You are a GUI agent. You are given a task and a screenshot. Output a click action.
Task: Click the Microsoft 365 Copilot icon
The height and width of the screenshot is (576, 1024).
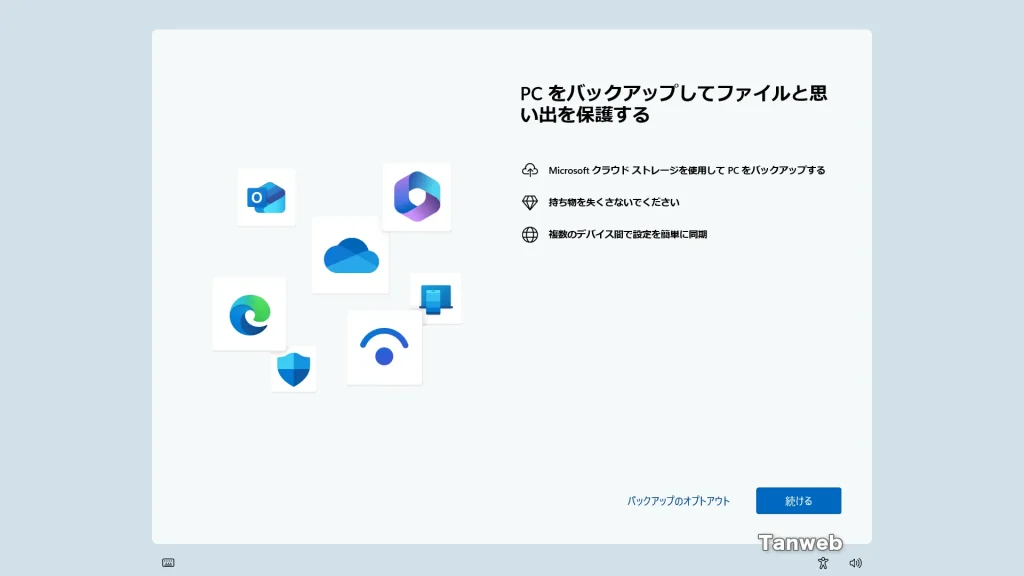[x=417, y=197]
